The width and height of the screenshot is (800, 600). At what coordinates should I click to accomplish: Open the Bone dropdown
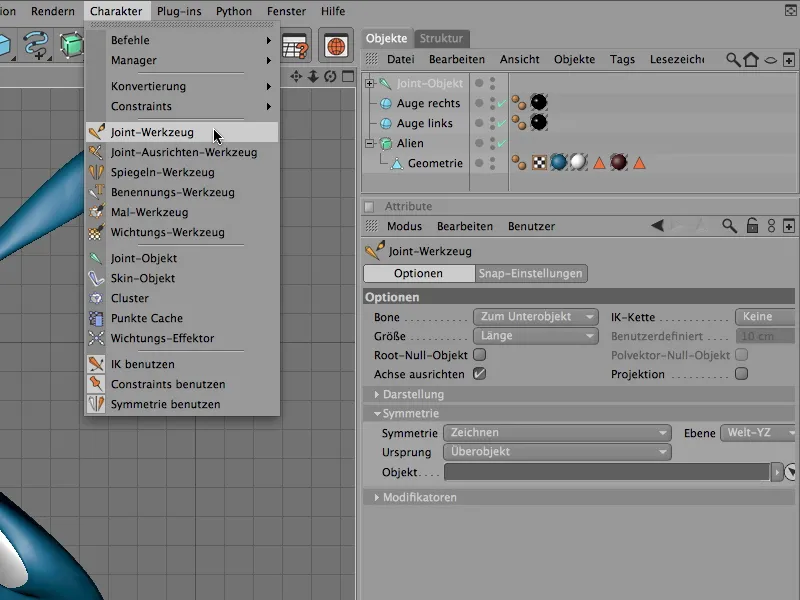(536, 316)
